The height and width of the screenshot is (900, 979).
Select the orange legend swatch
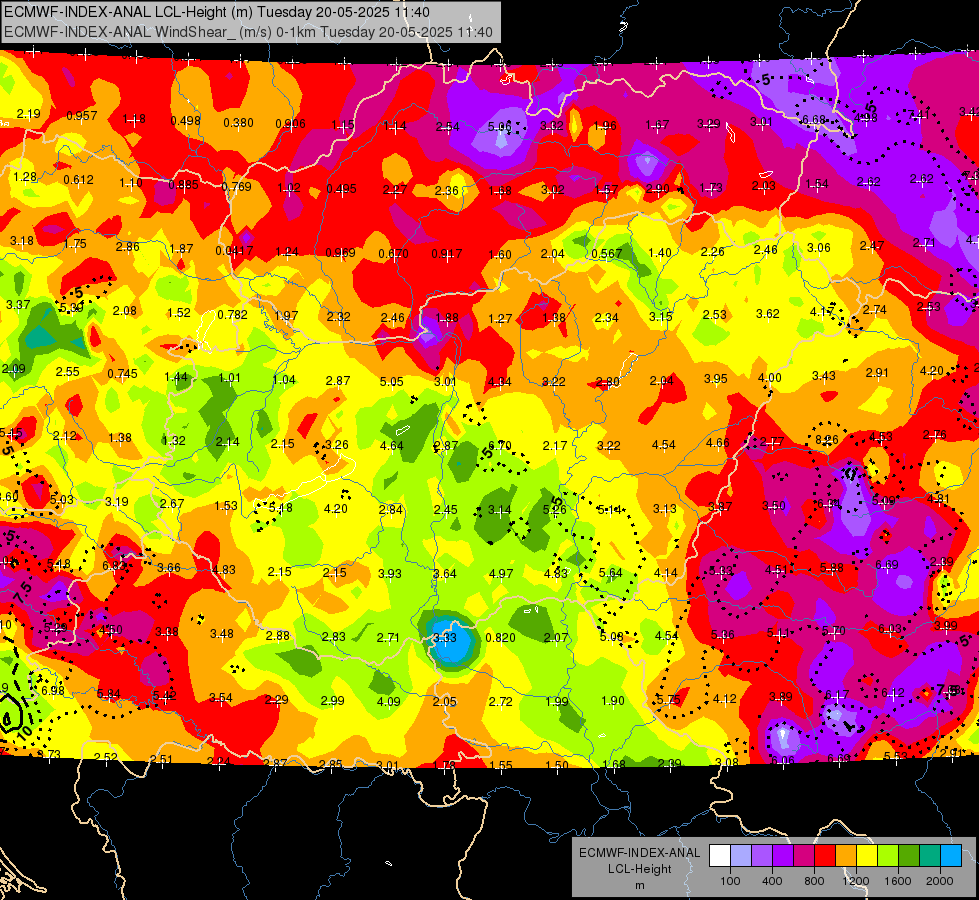[845, 856]
